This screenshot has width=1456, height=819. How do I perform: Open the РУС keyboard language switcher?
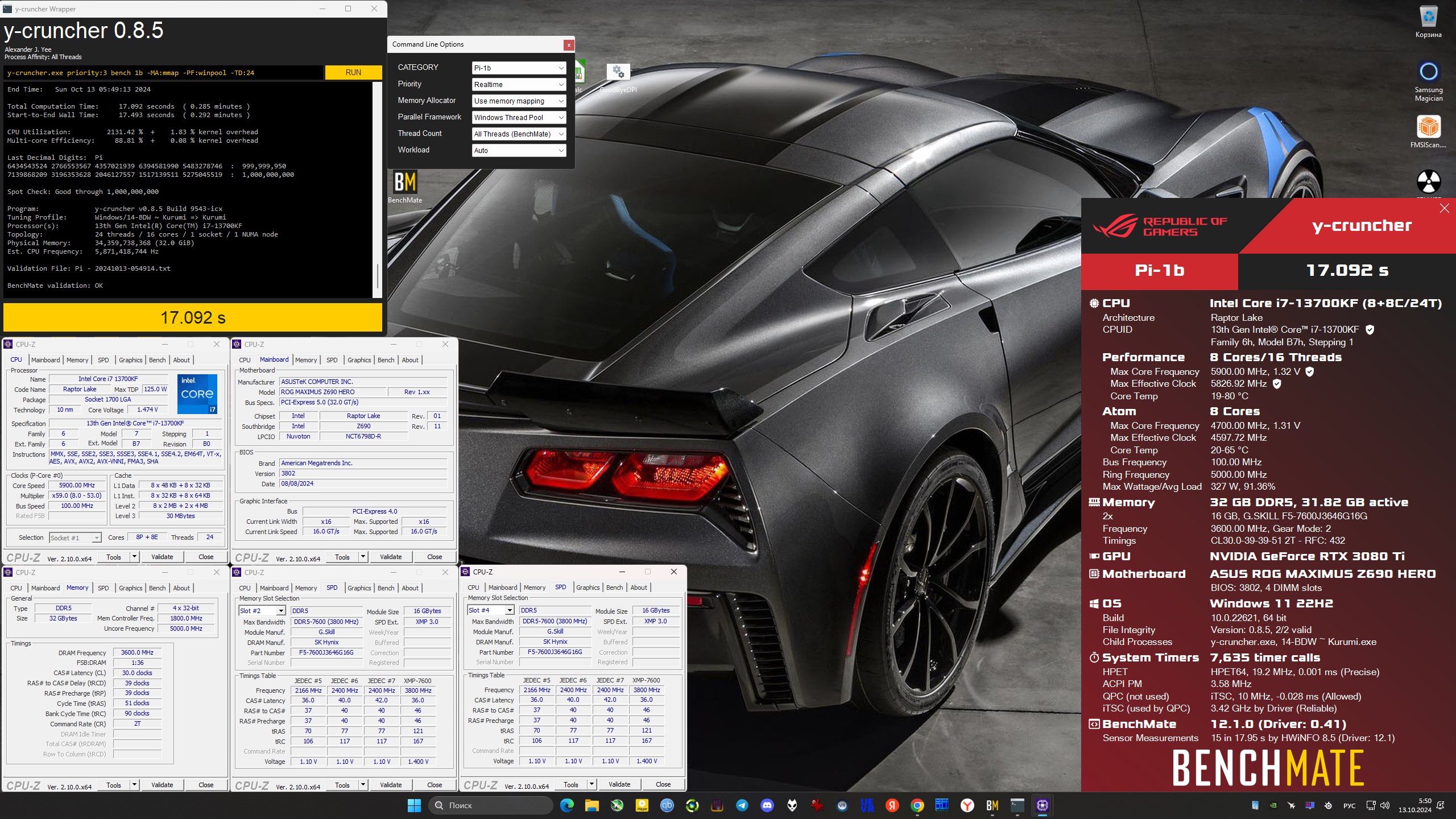[1349, 805]
